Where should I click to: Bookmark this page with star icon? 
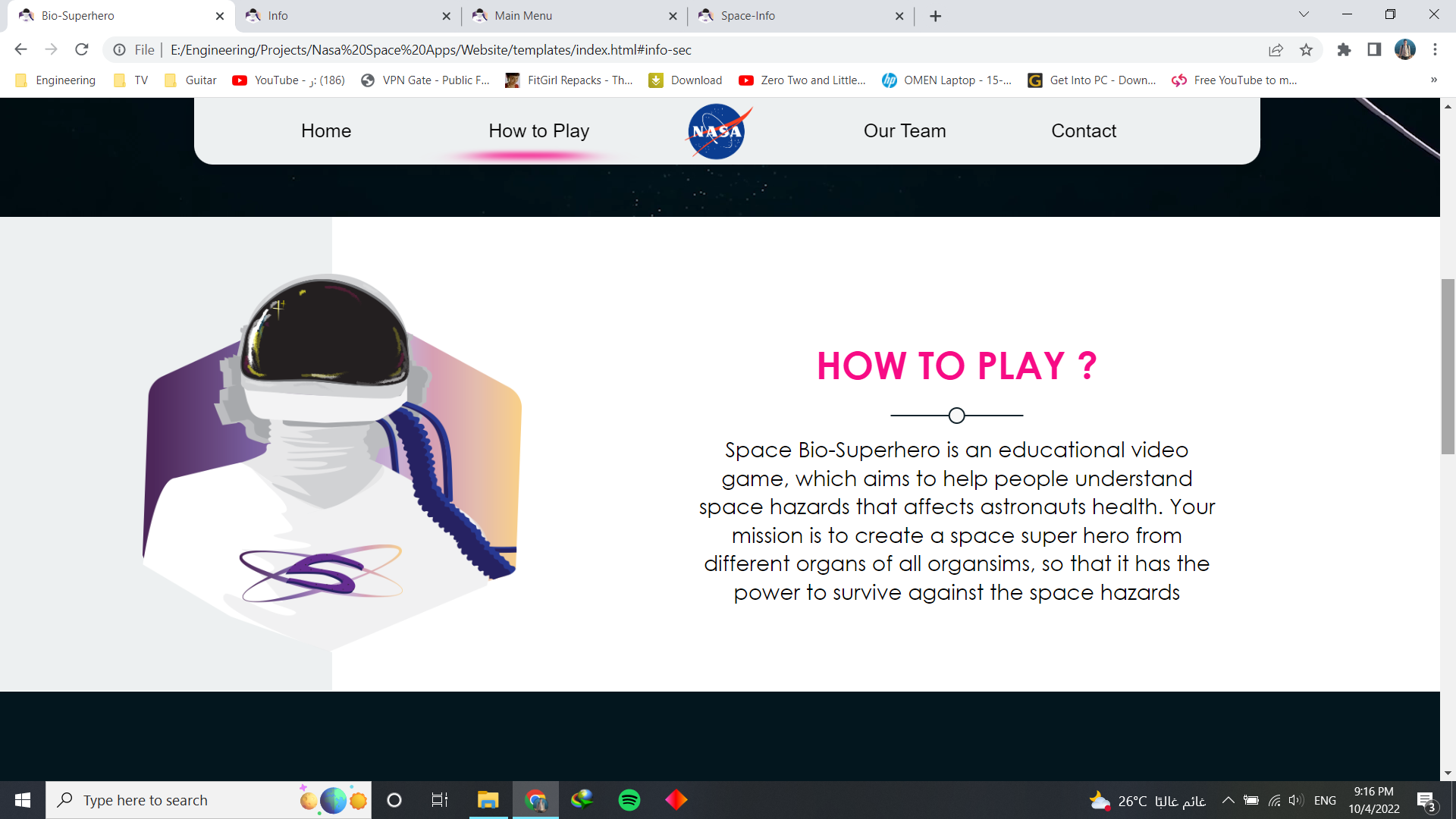point(1306,50)
